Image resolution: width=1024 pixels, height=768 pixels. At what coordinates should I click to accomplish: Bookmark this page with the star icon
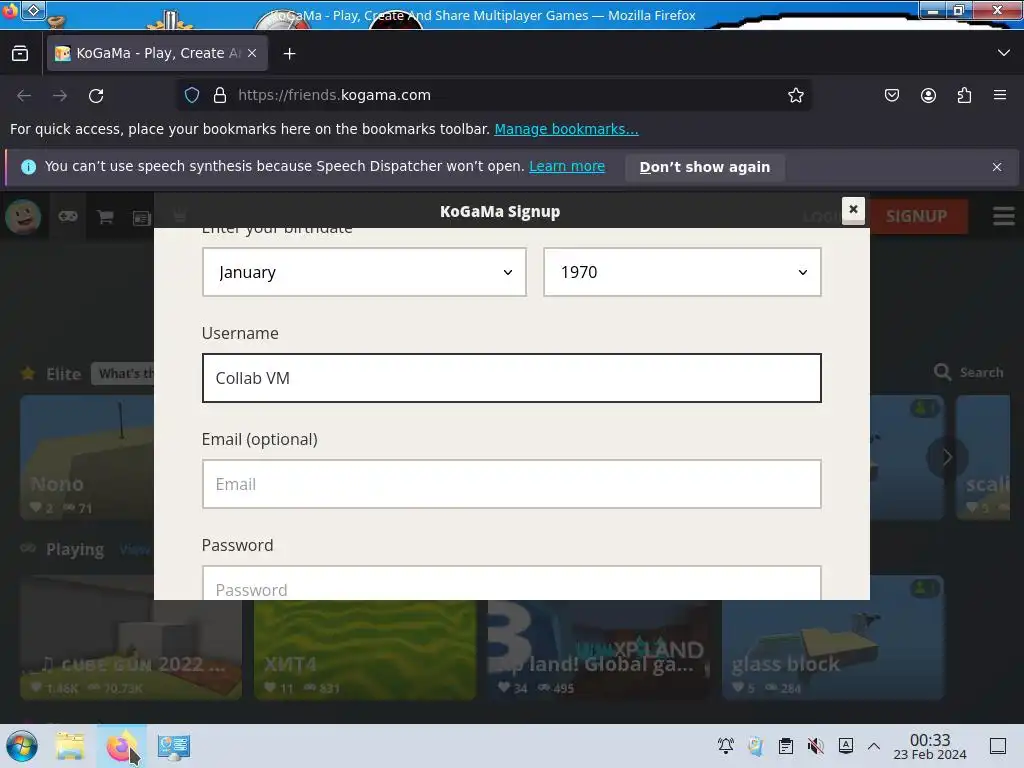[x=795, y=95]
